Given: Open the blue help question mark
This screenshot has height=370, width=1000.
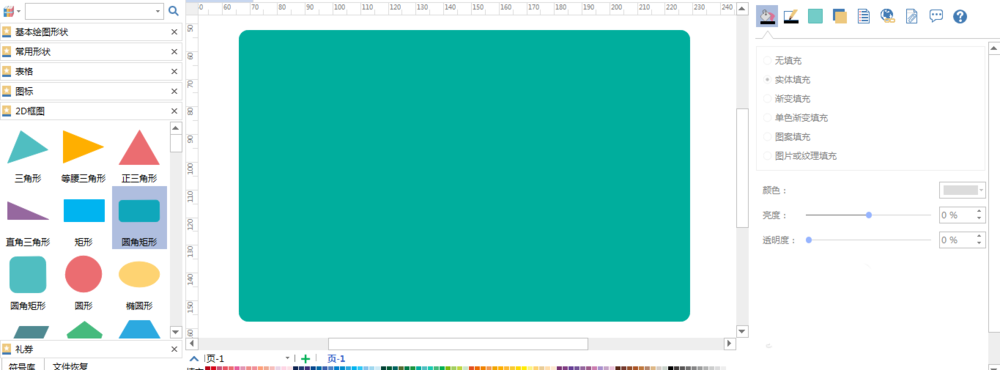Looking at the screenshot, I should click(x=960, y=16).
